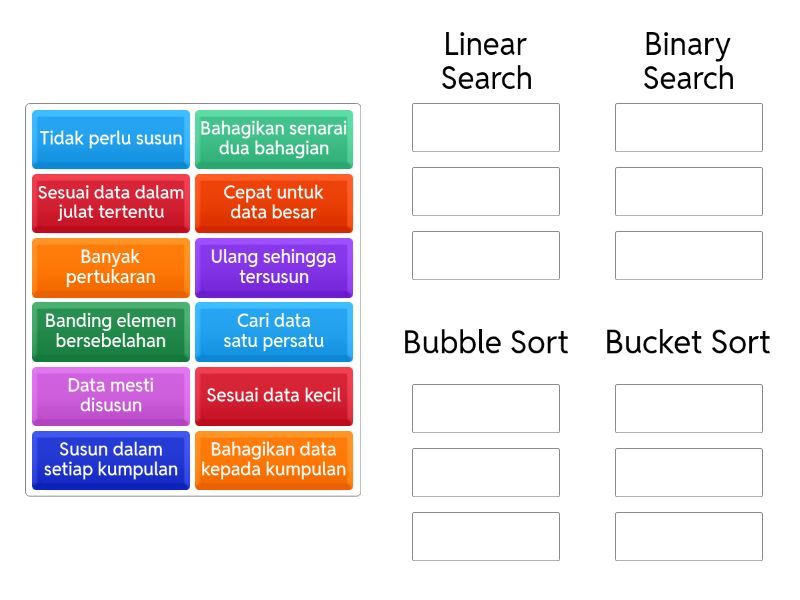Click the 'Bahagikan senarai dua bahagian' tile
Image resolution: width=800 pixels, height=600 pixels.
[x=274, y=139]
